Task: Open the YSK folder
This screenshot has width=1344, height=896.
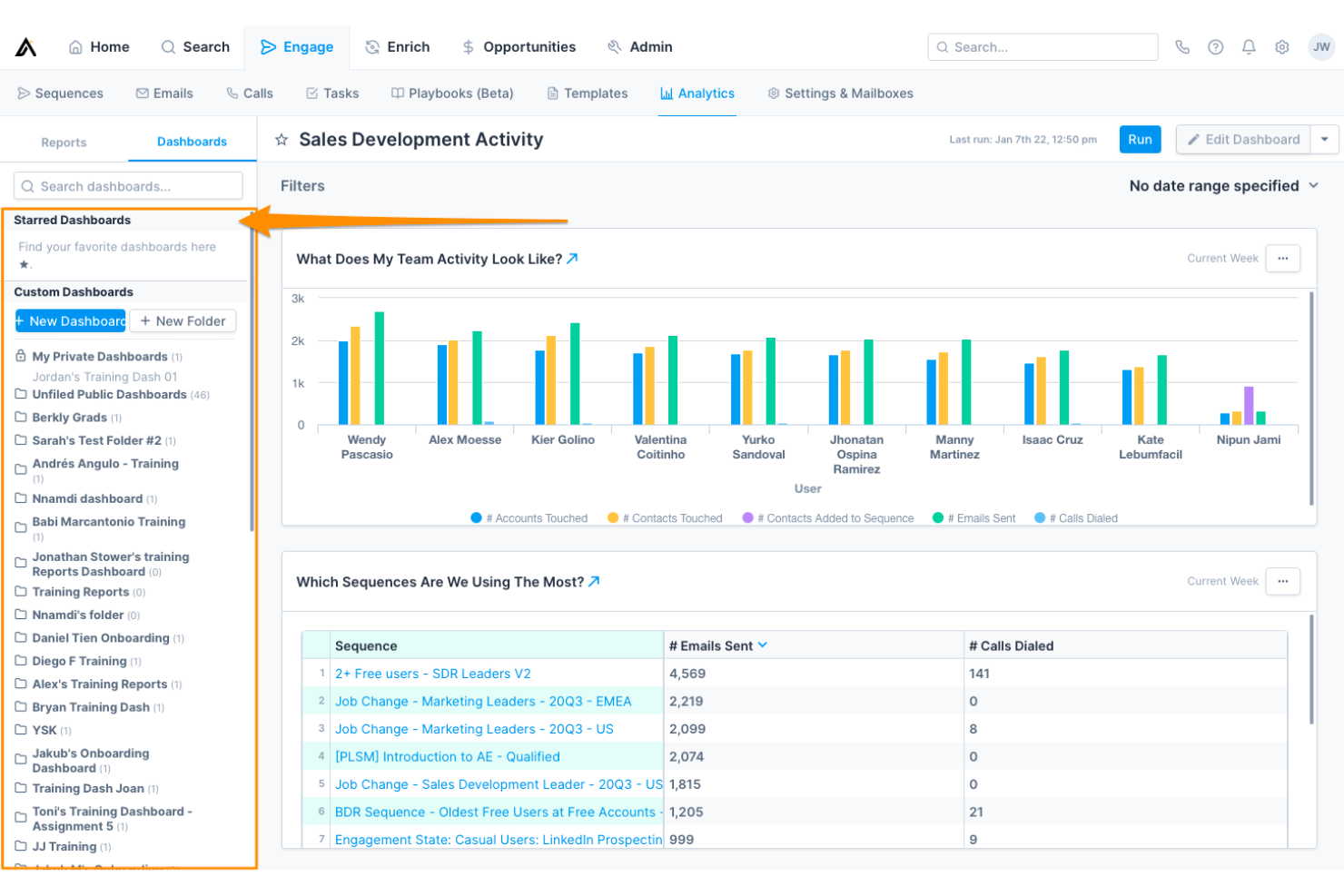Action: [43, 730]
